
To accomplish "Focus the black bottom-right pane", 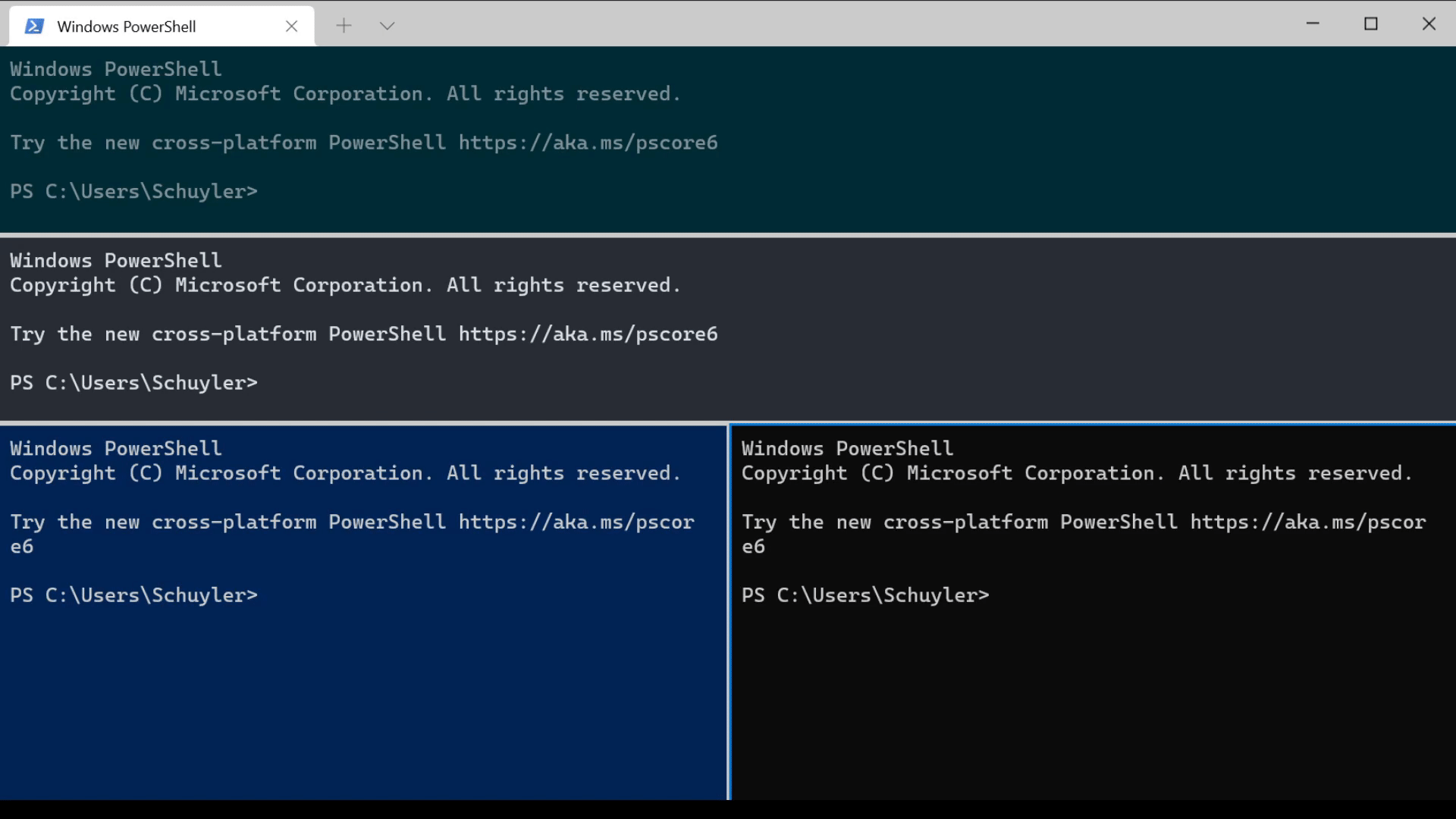I will point(1094,613).
